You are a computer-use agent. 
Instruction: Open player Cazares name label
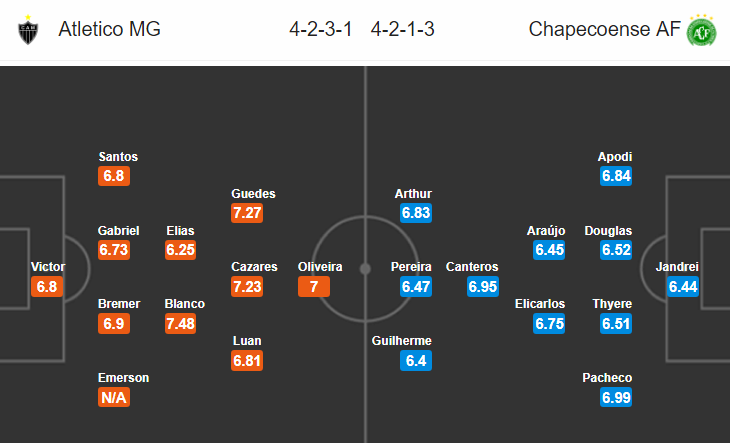click(x=254, y=267)
